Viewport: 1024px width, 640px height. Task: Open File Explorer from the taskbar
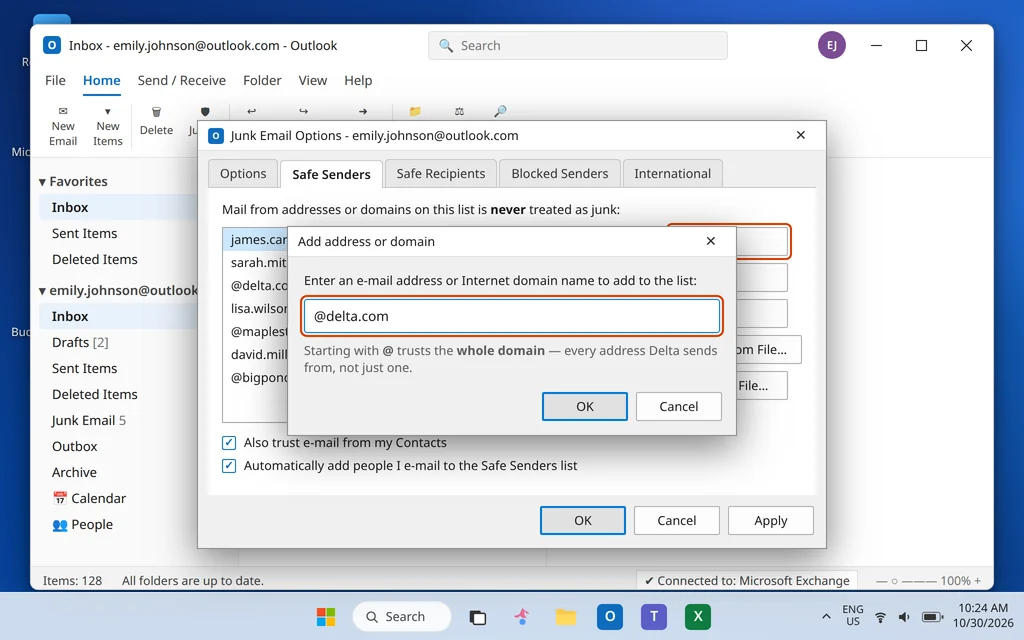coord(566,616)
